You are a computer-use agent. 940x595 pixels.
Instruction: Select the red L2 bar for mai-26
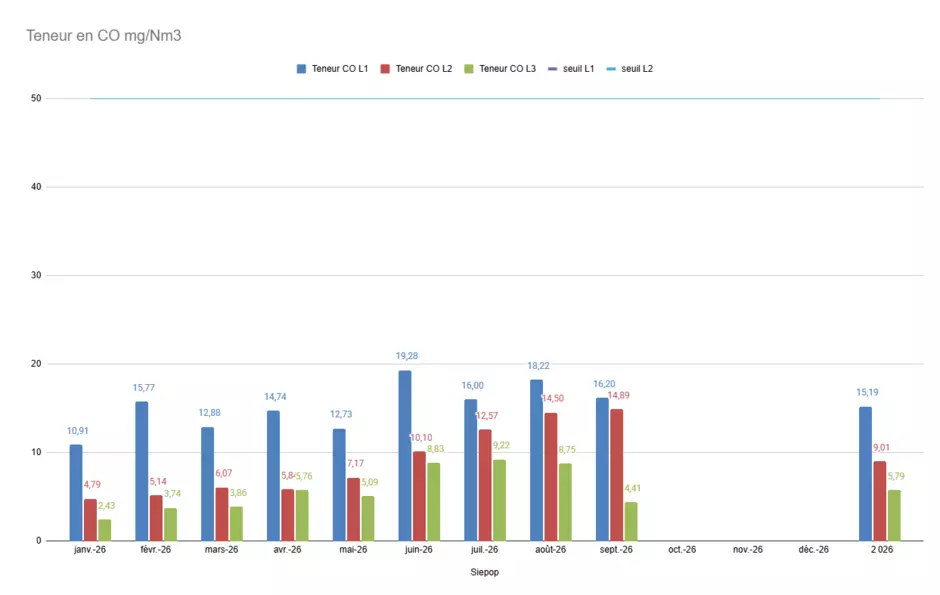point(354,509)
